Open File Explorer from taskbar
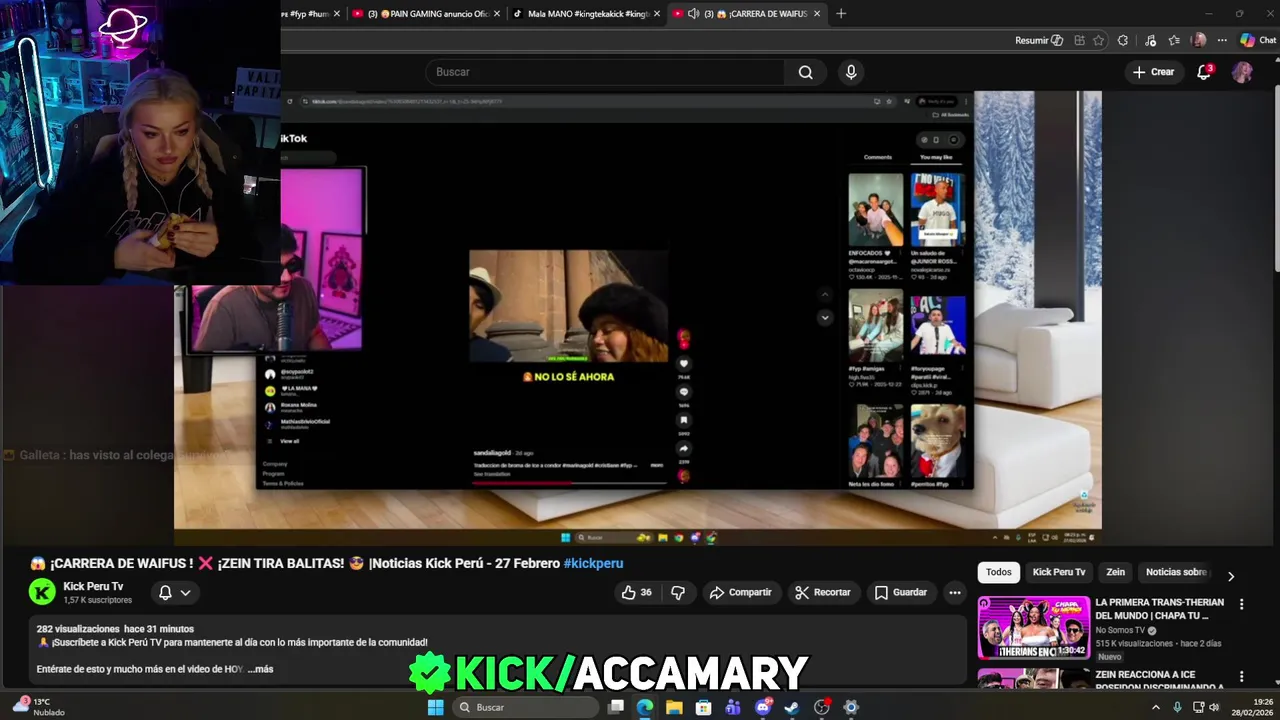 click(674, 707)
